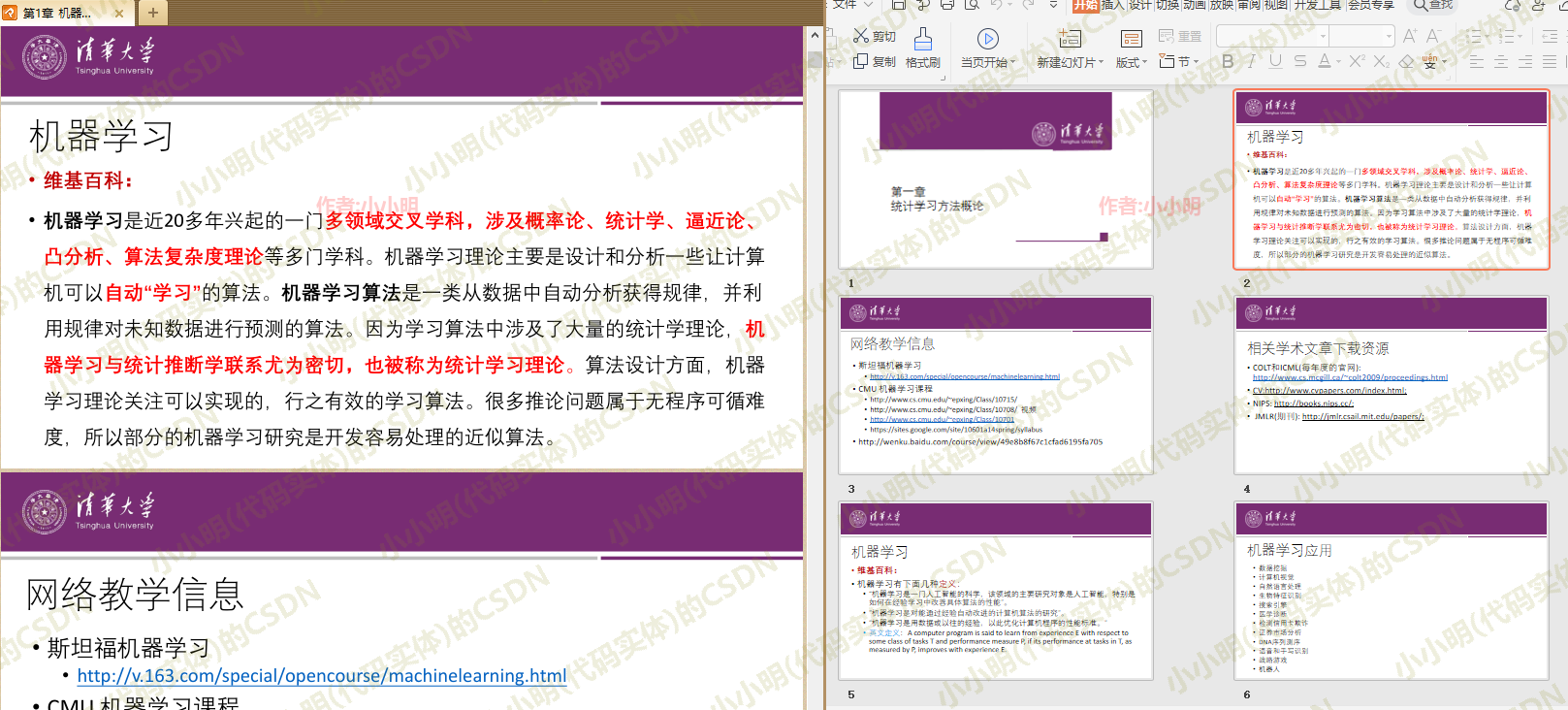The image size is (1568, 710).
Task: Switch to the 插入 (Insert) ribbon tab
Action: coord(1112,5)
